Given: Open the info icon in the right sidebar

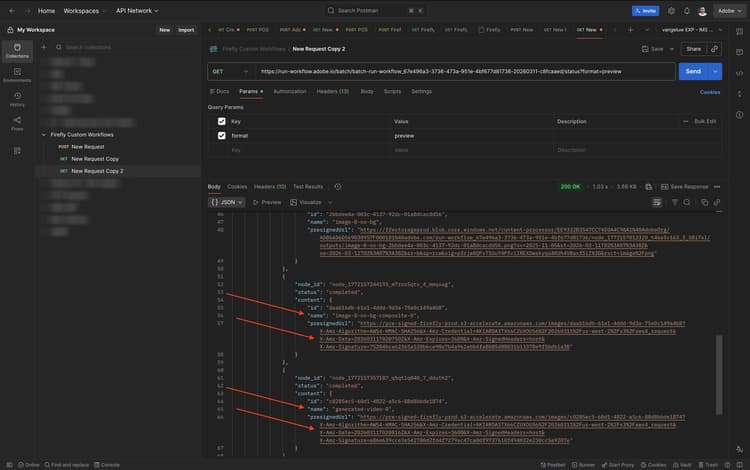Looking at the screenshot, I should 739,115.
